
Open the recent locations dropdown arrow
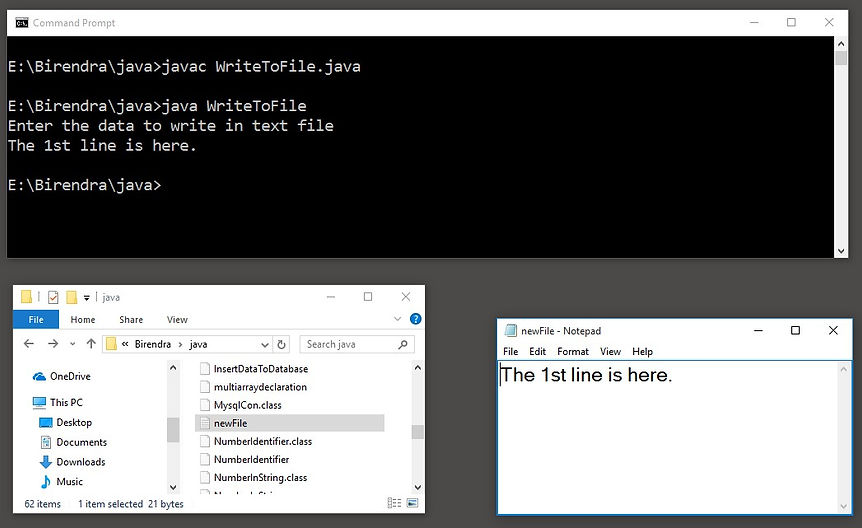(73, 344)
